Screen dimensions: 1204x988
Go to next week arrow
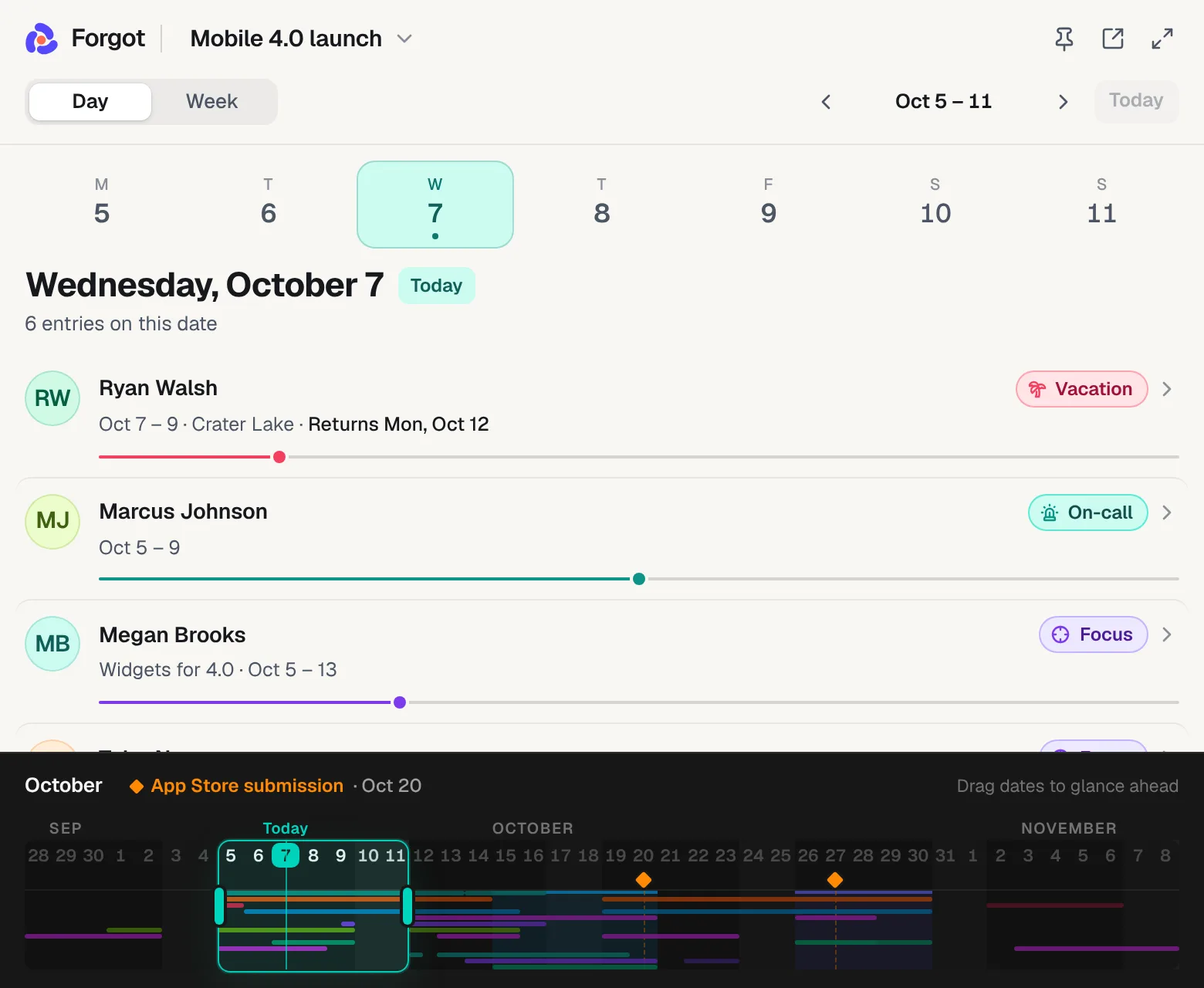coord(1063,102)
